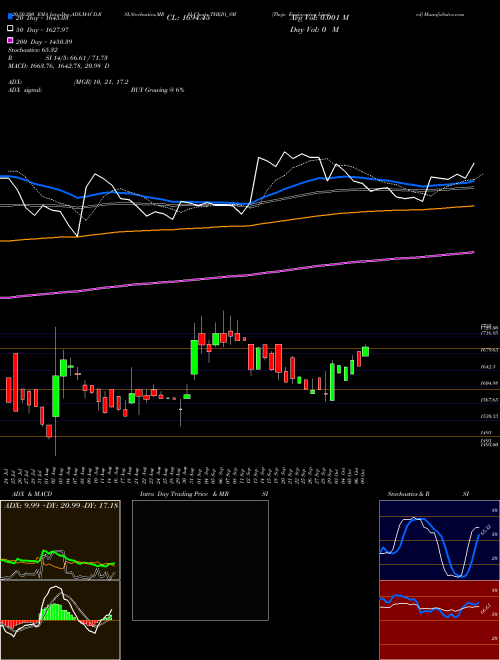Click the CL: 1694.45 closing price text
The width and height of the screenshot is (500, 660).
188,18
